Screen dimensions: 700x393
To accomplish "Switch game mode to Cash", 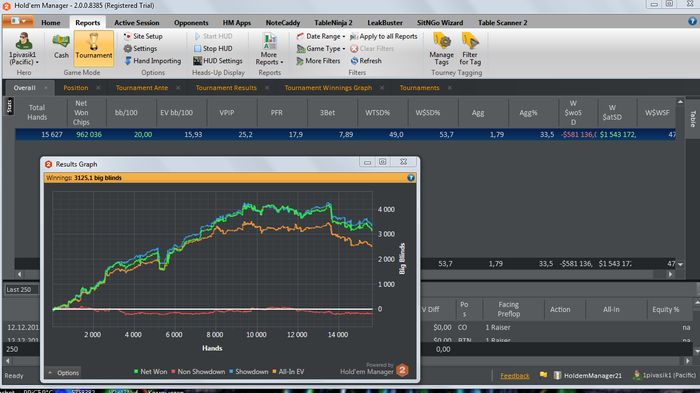I will (61, 47).
